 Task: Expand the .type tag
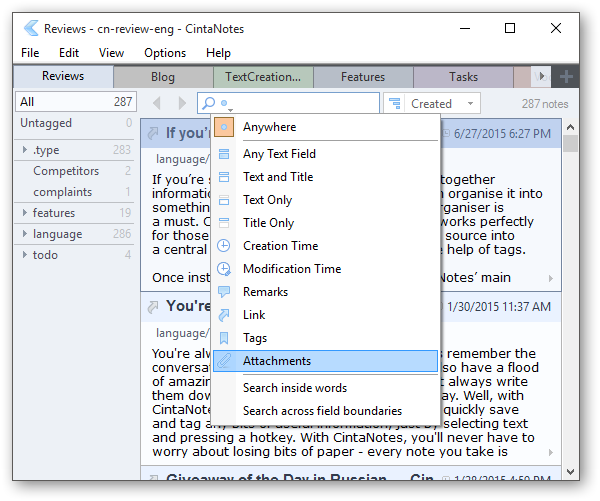24,150
